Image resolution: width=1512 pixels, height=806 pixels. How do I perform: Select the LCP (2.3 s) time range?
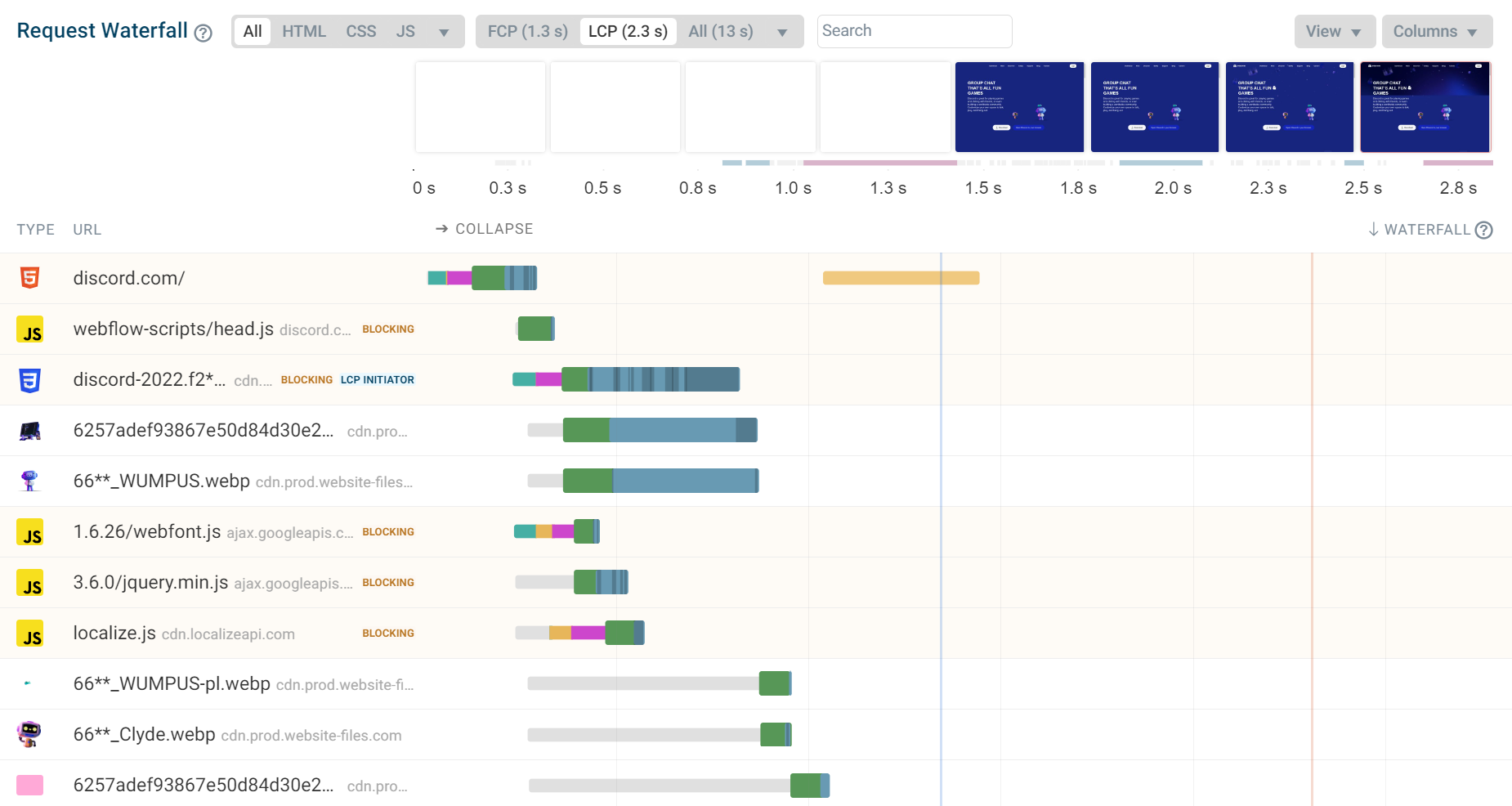coord(629,31)
